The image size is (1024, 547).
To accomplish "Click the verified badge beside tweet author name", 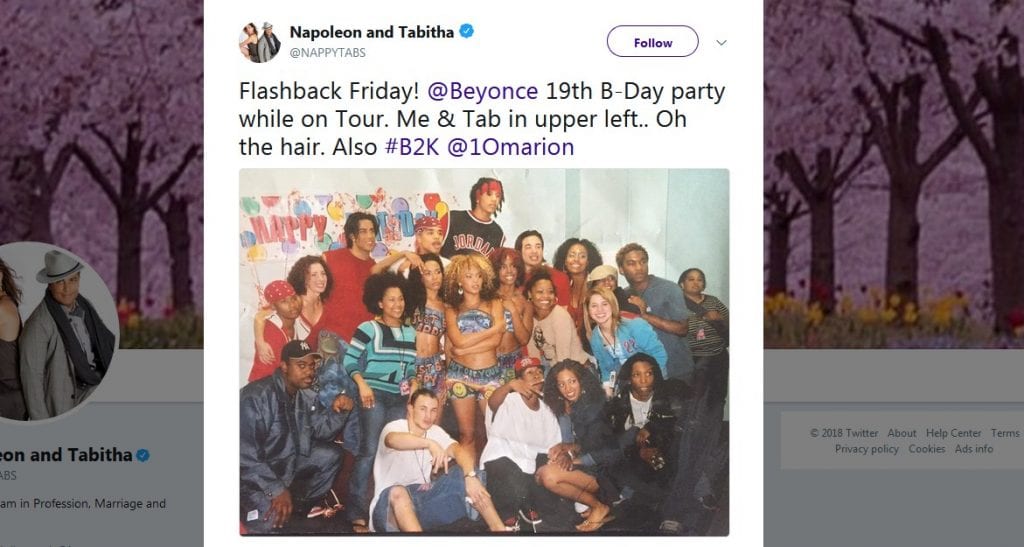I will (467, 31).
